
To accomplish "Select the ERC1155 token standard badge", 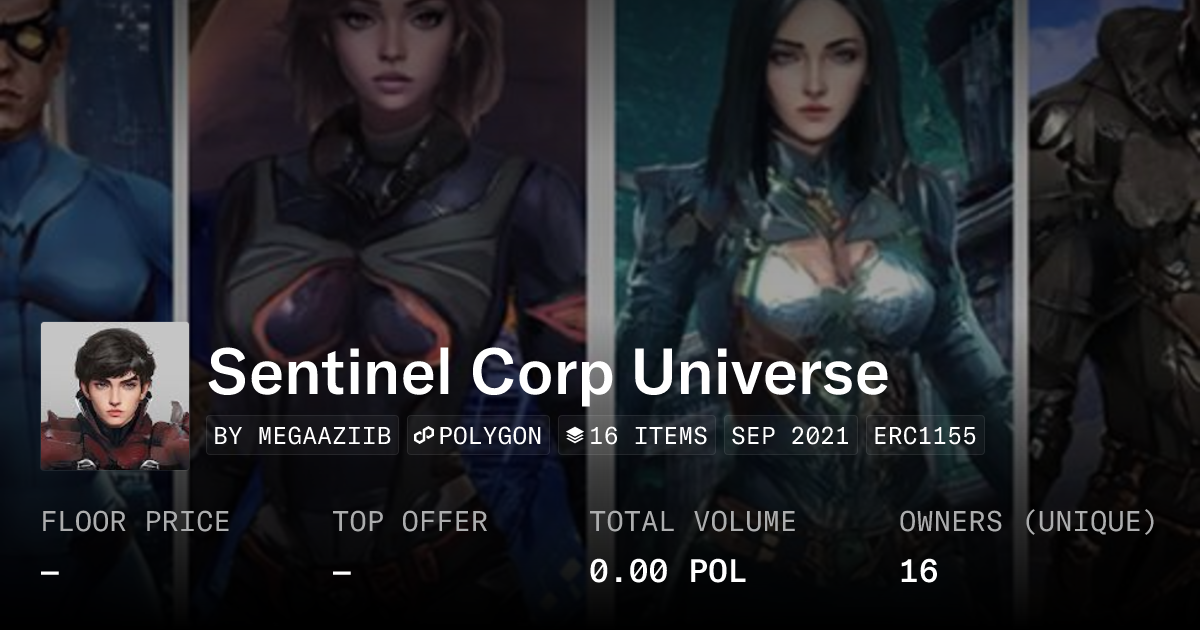I will point(925,436).
